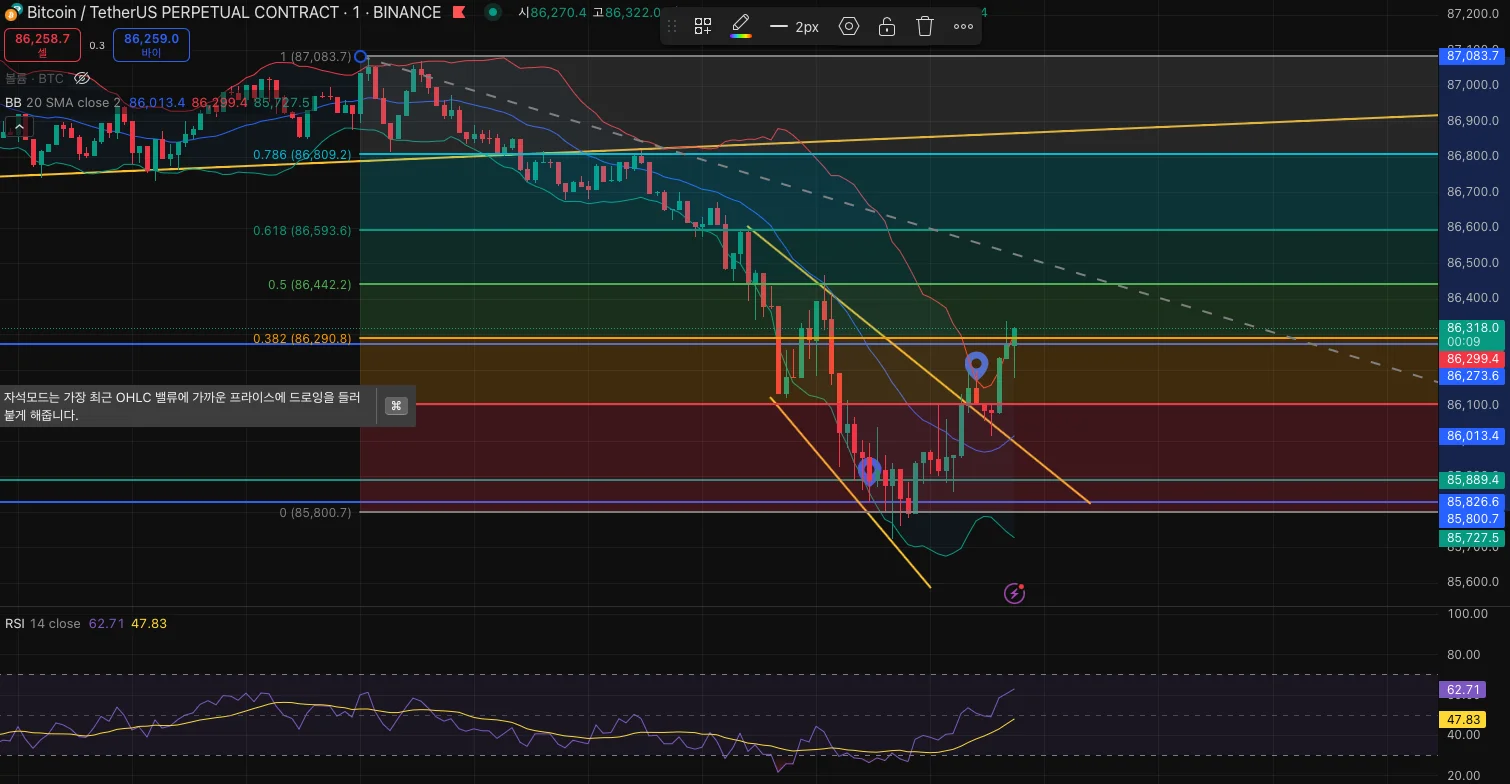This screenshot has height=784, width=1510.
Task: Open the line color pencil tool
Action: (741, 26)
